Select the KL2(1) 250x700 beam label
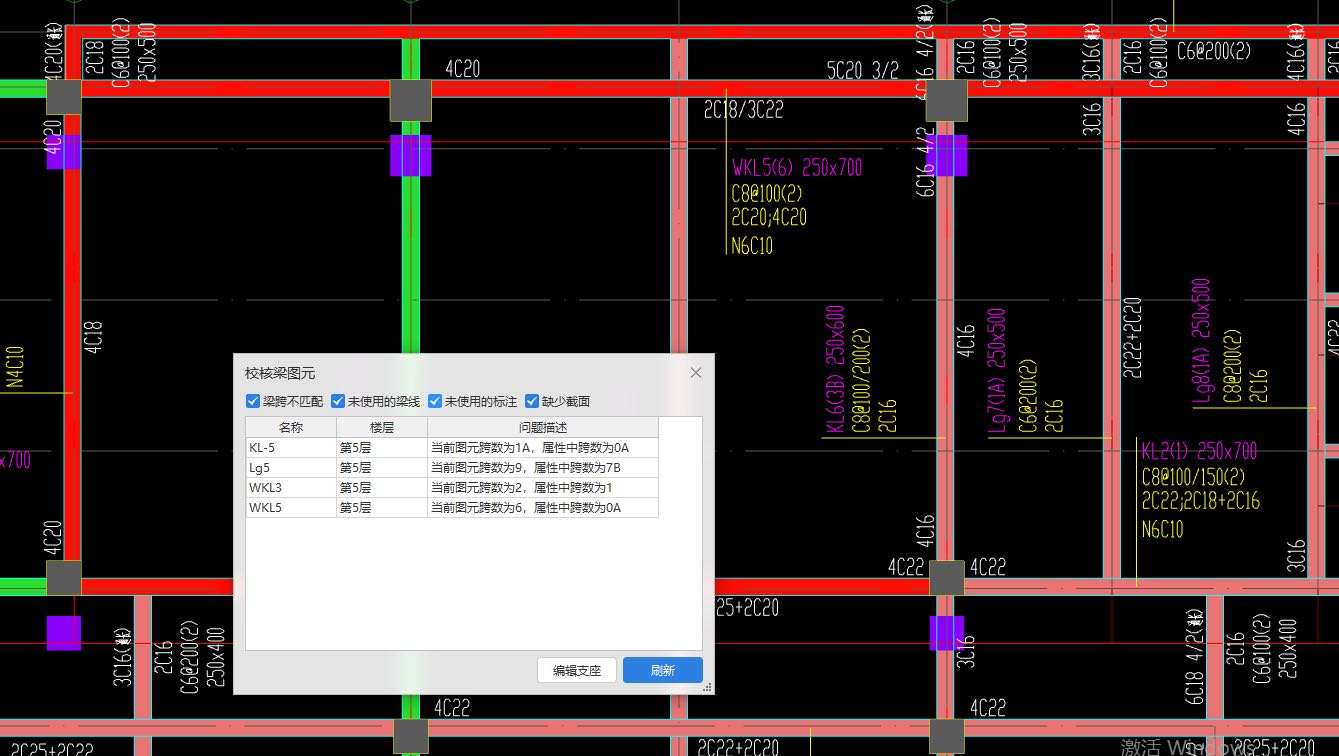The image size is (1339, 756). click(x=1200, y=451)
